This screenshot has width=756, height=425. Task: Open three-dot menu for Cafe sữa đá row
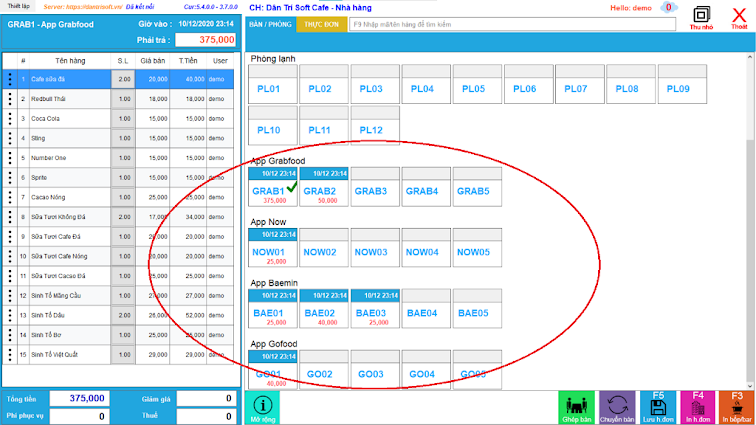10,79
